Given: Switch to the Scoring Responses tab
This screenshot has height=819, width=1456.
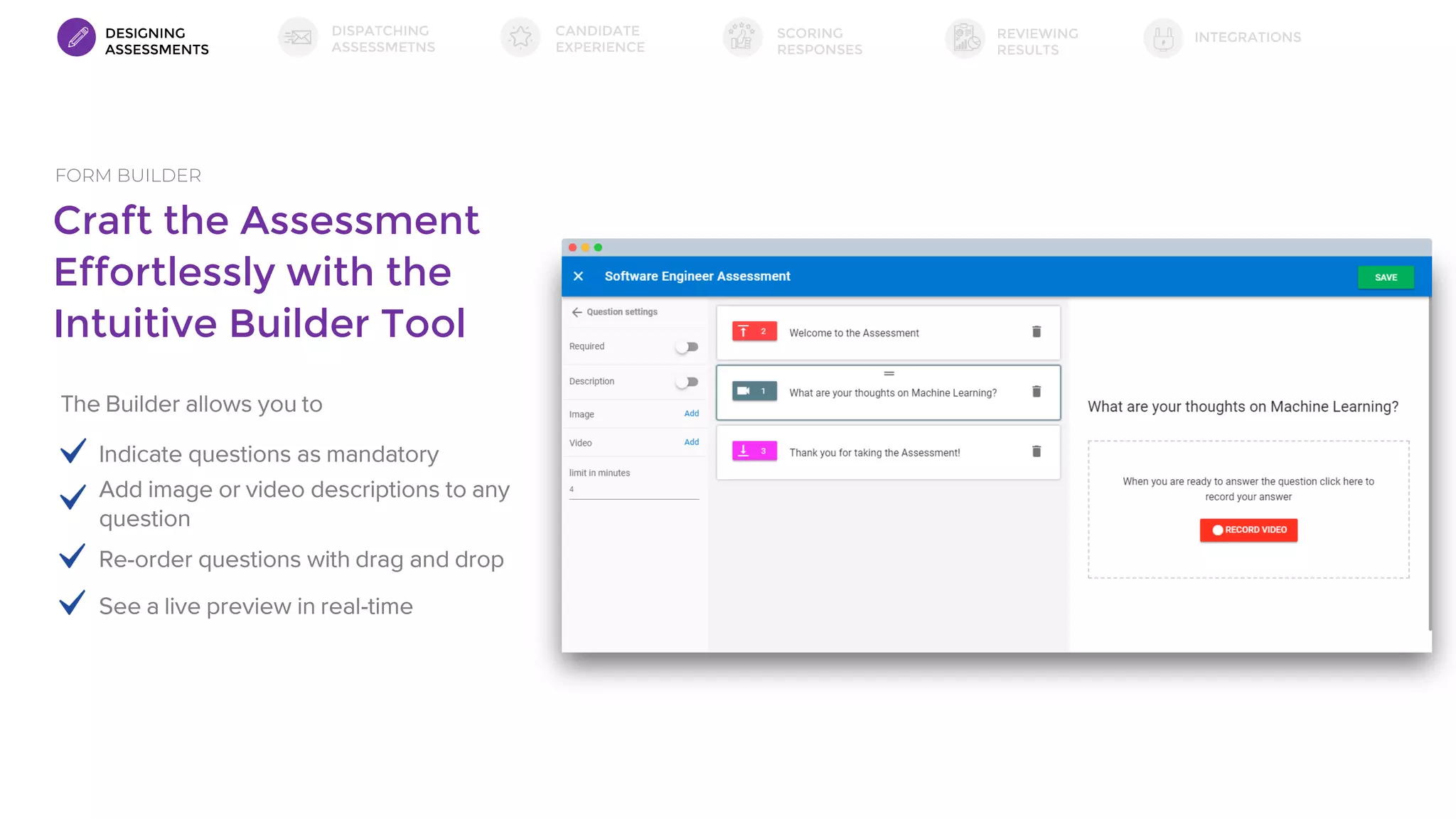Looking at the screenshot, I should [793, 39].
